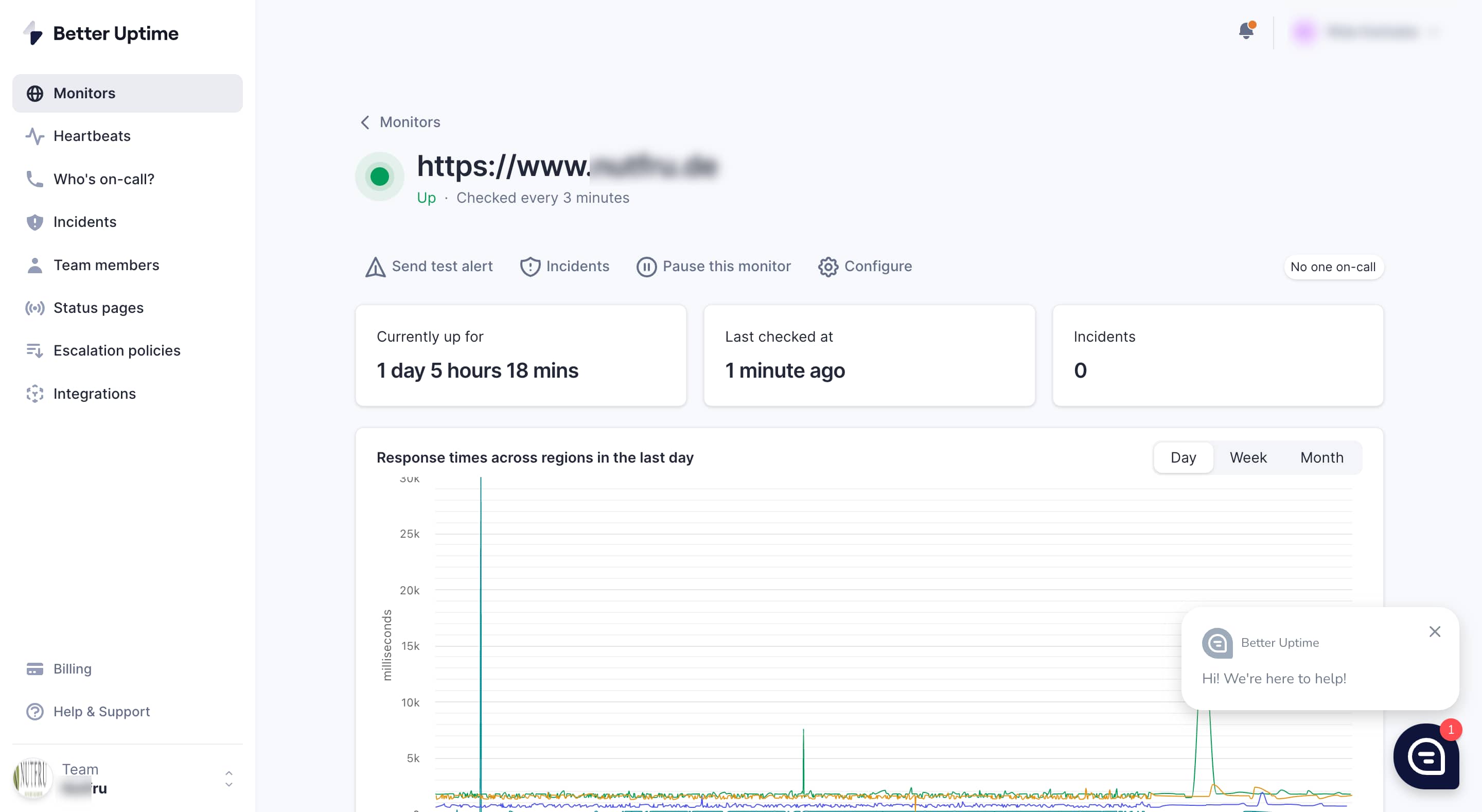Open Escalation policies in the sidebar

click(128, 350)
